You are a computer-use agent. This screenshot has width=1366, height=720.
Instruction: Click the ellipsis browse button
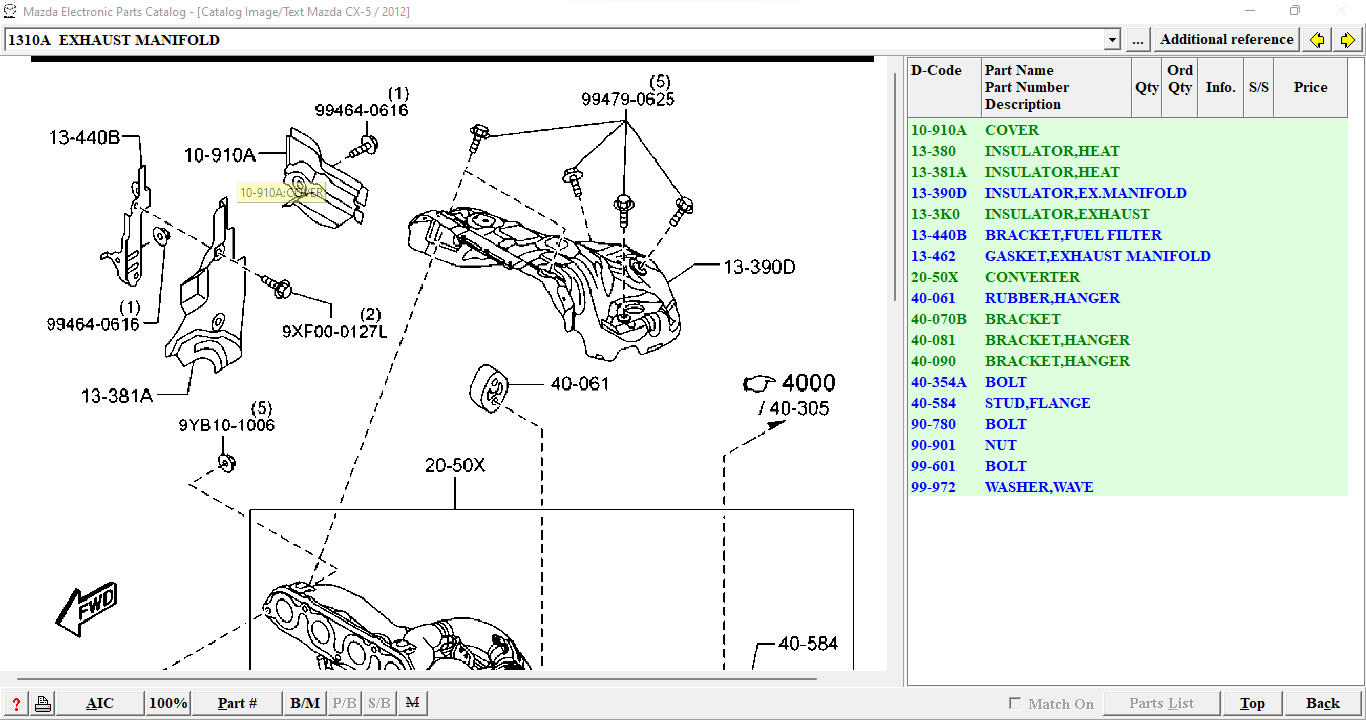pyautogui.click(x=1138, y=40)
